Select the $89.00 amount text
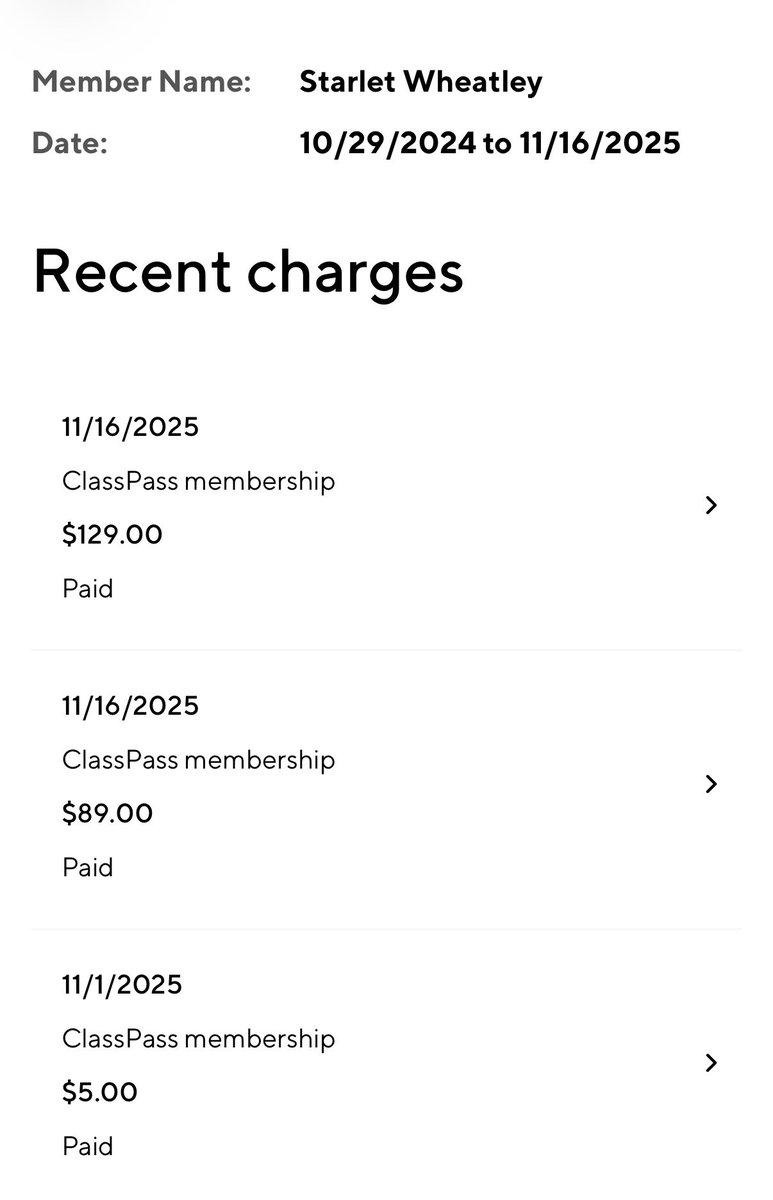 pyautogui.click(x=108, y=814)
